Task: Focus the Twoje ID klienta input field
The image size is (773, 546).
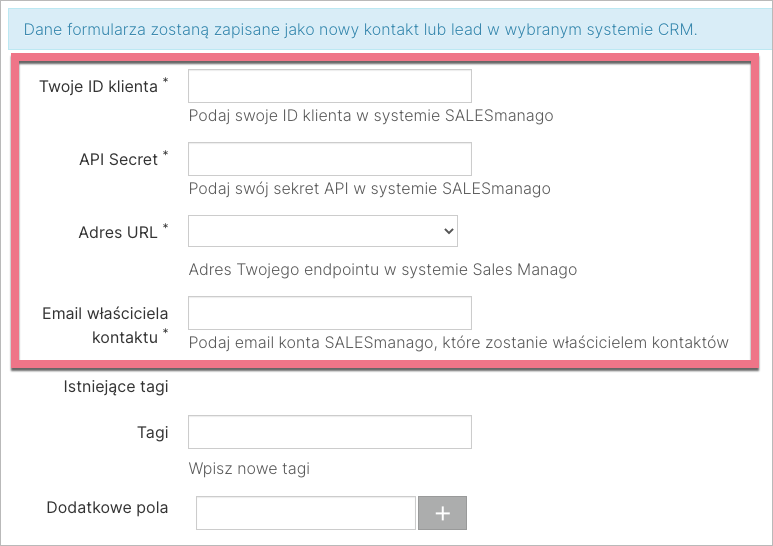Action: coord(330,86)
